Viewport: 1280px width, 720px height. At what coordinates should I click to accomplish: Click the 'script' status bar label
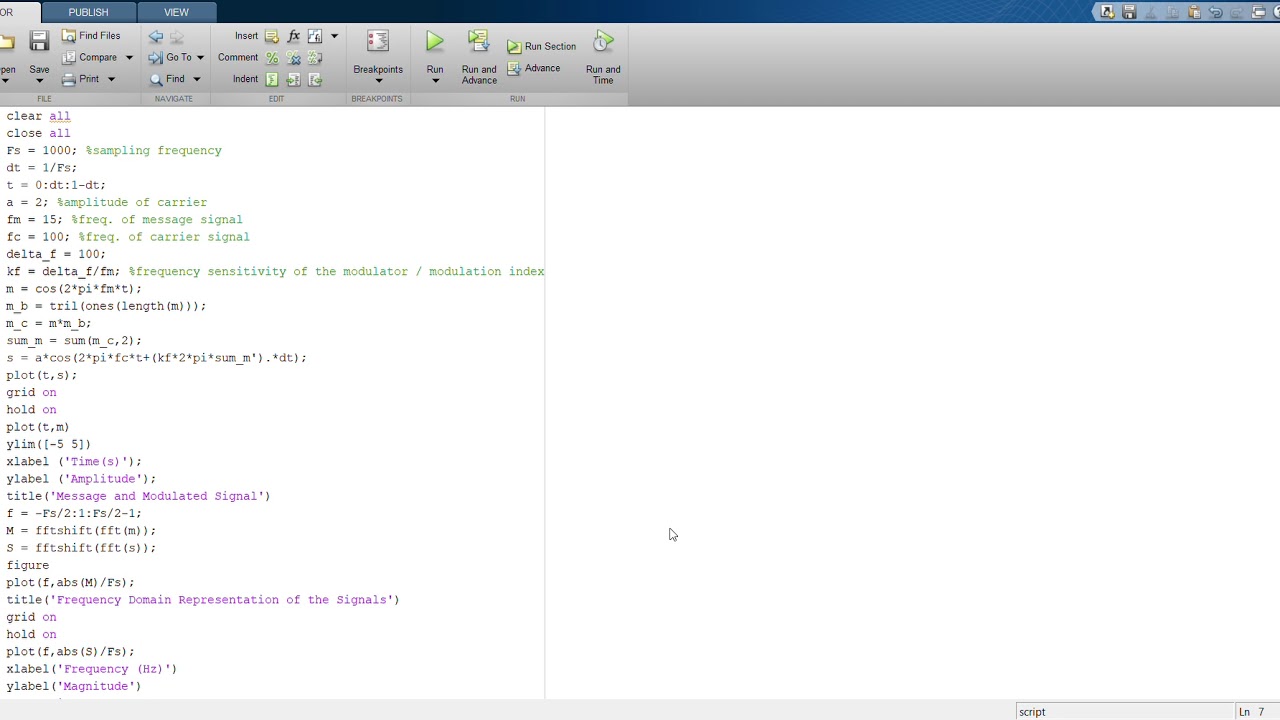[x=1032, y=712]
